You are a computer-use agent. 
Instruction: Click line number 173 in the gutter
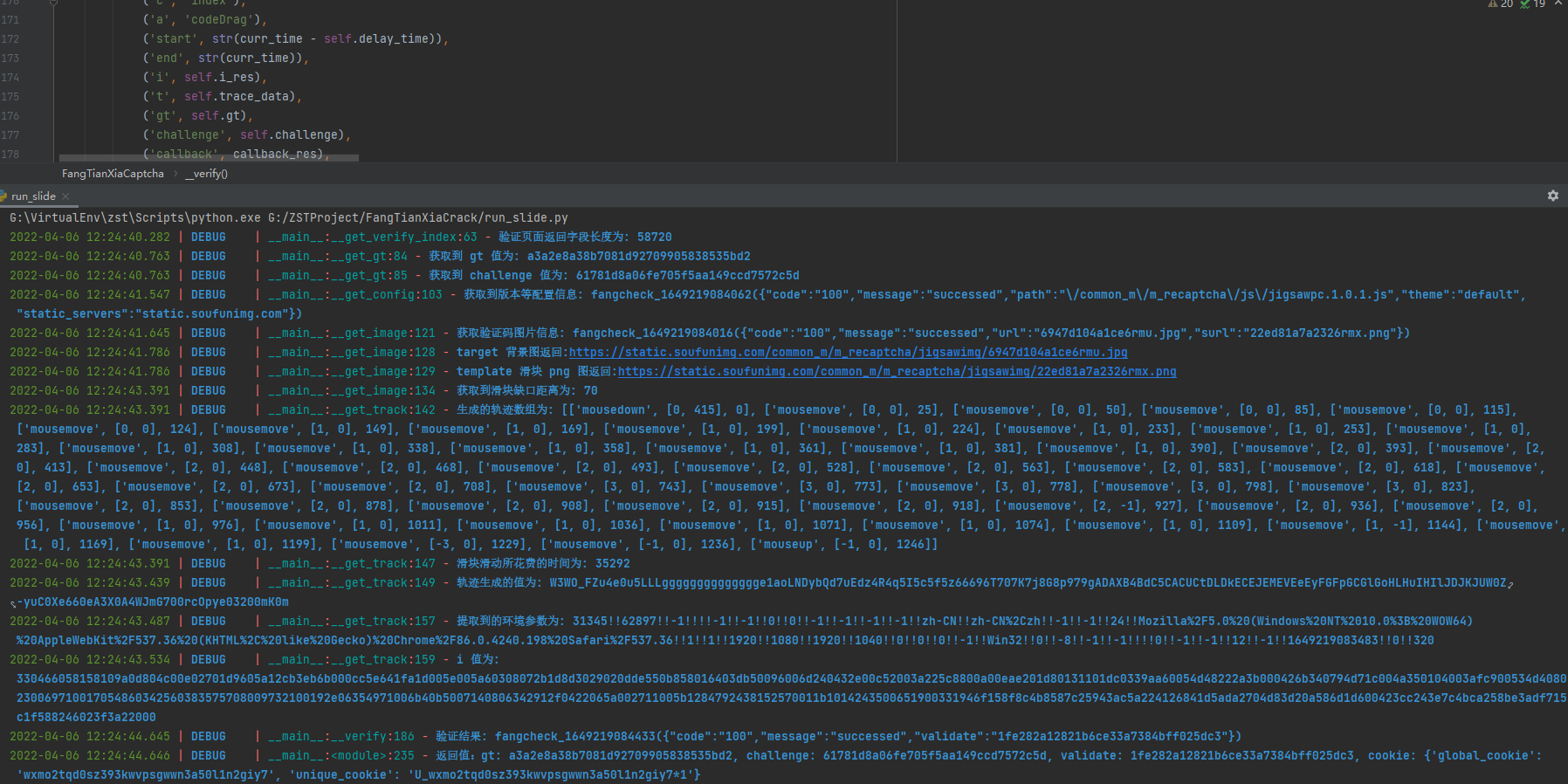click(10, 58)
